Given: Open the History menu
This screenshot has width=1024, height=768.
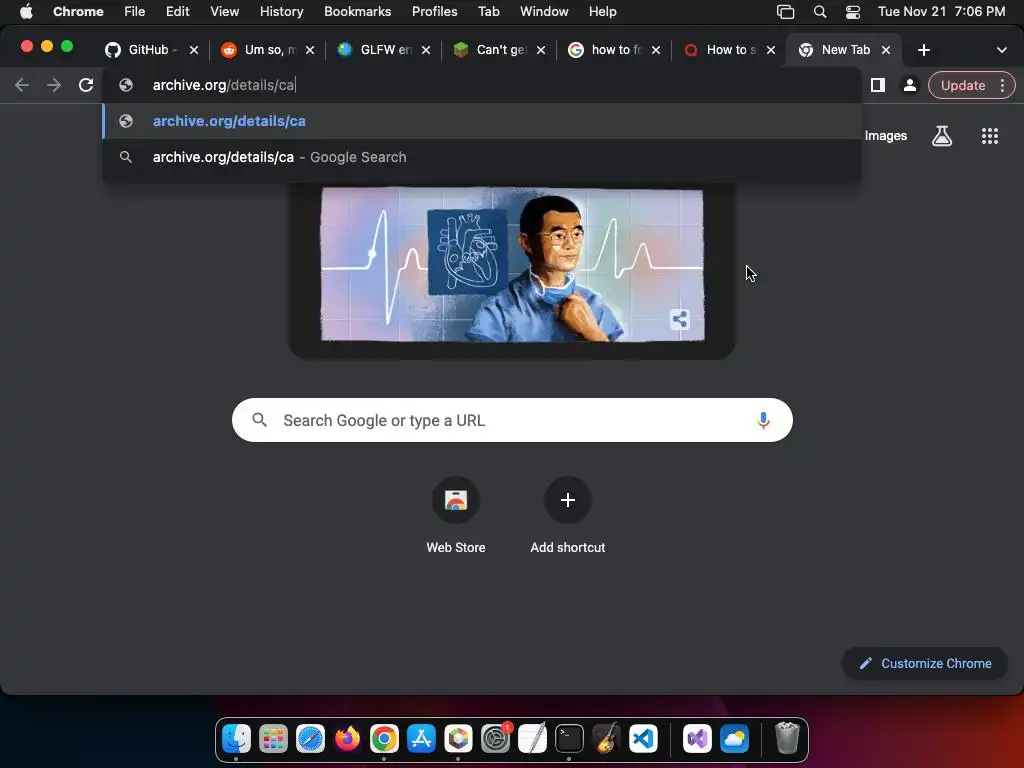Looking at the screenshot, I should coord(281,12).
